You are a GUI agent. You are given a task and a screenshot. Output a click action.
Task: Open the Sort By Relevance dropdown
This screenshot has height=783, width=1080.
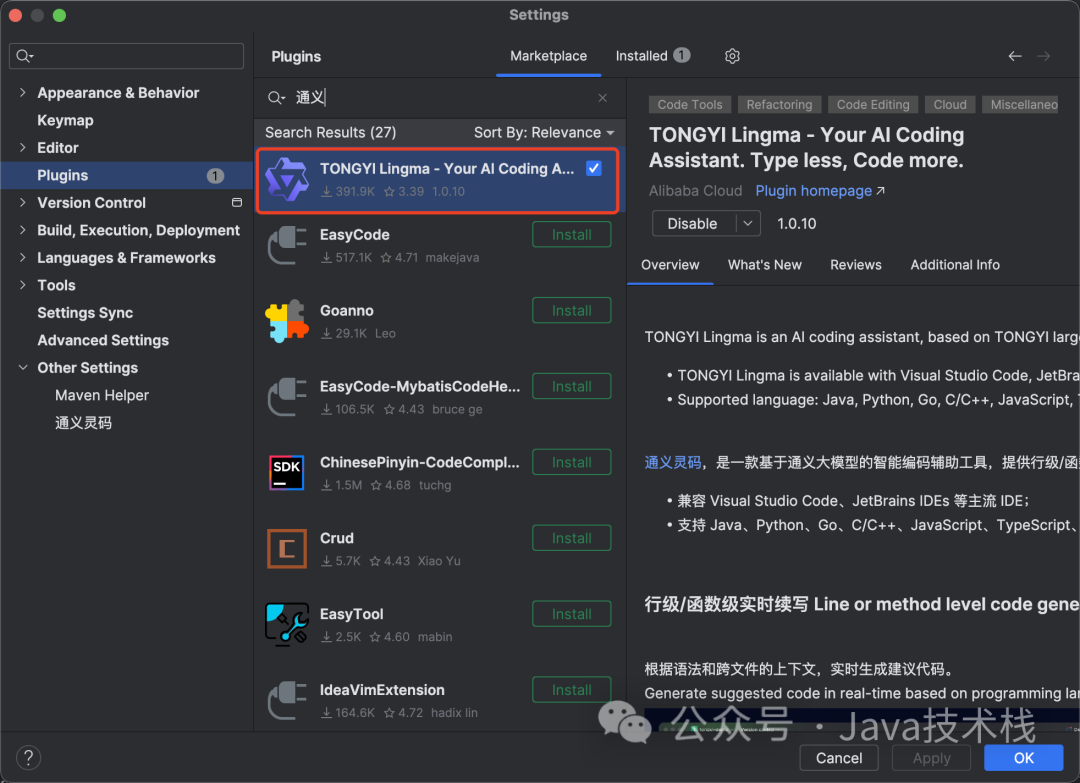tap(543, 132)
